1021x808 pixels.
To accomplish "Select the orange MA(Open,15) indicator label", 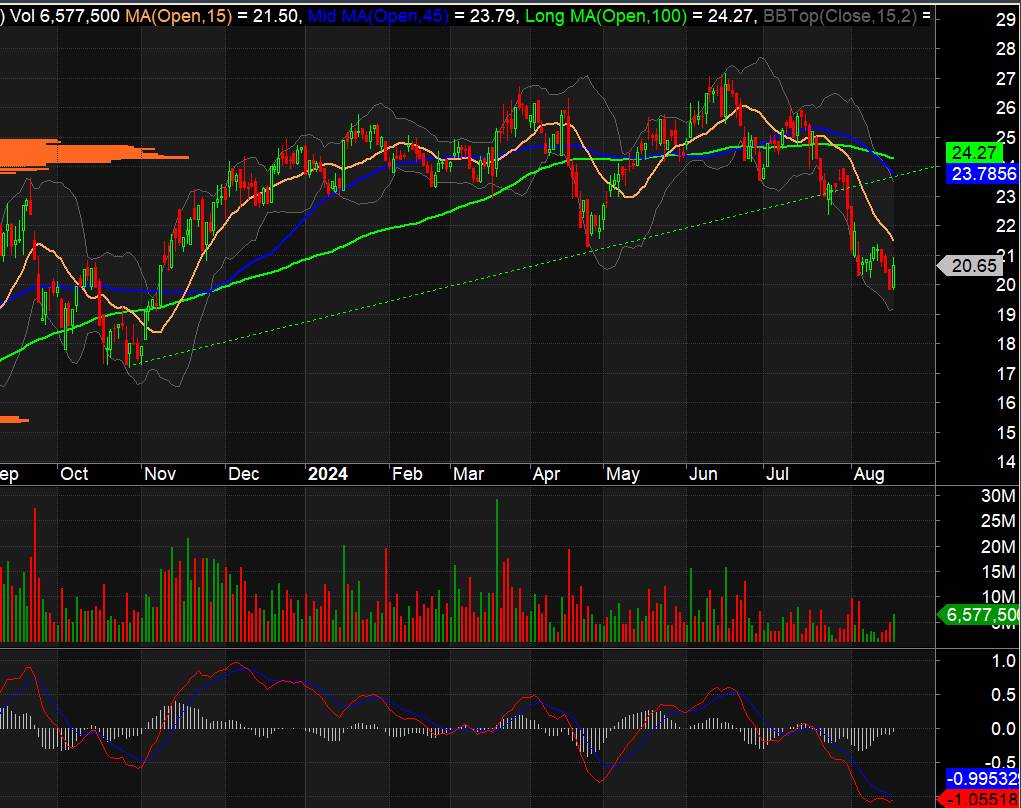I will click(x=178, y=16).
